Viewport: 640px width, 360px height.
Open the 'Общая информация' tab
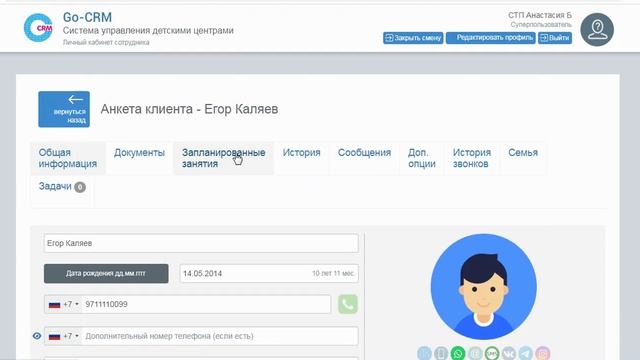[68, 158]
